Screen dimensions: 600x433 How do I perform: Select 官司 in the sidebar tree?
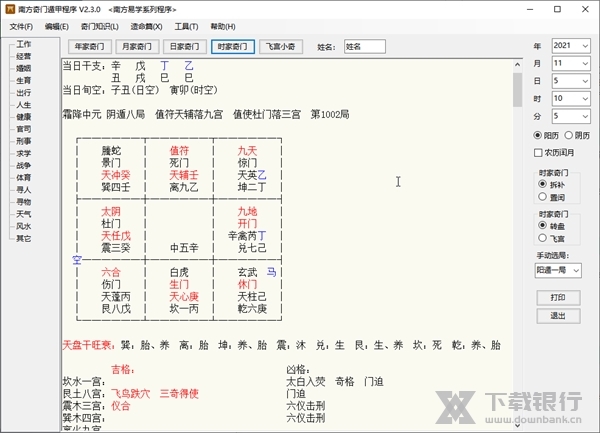click(24, 129)
